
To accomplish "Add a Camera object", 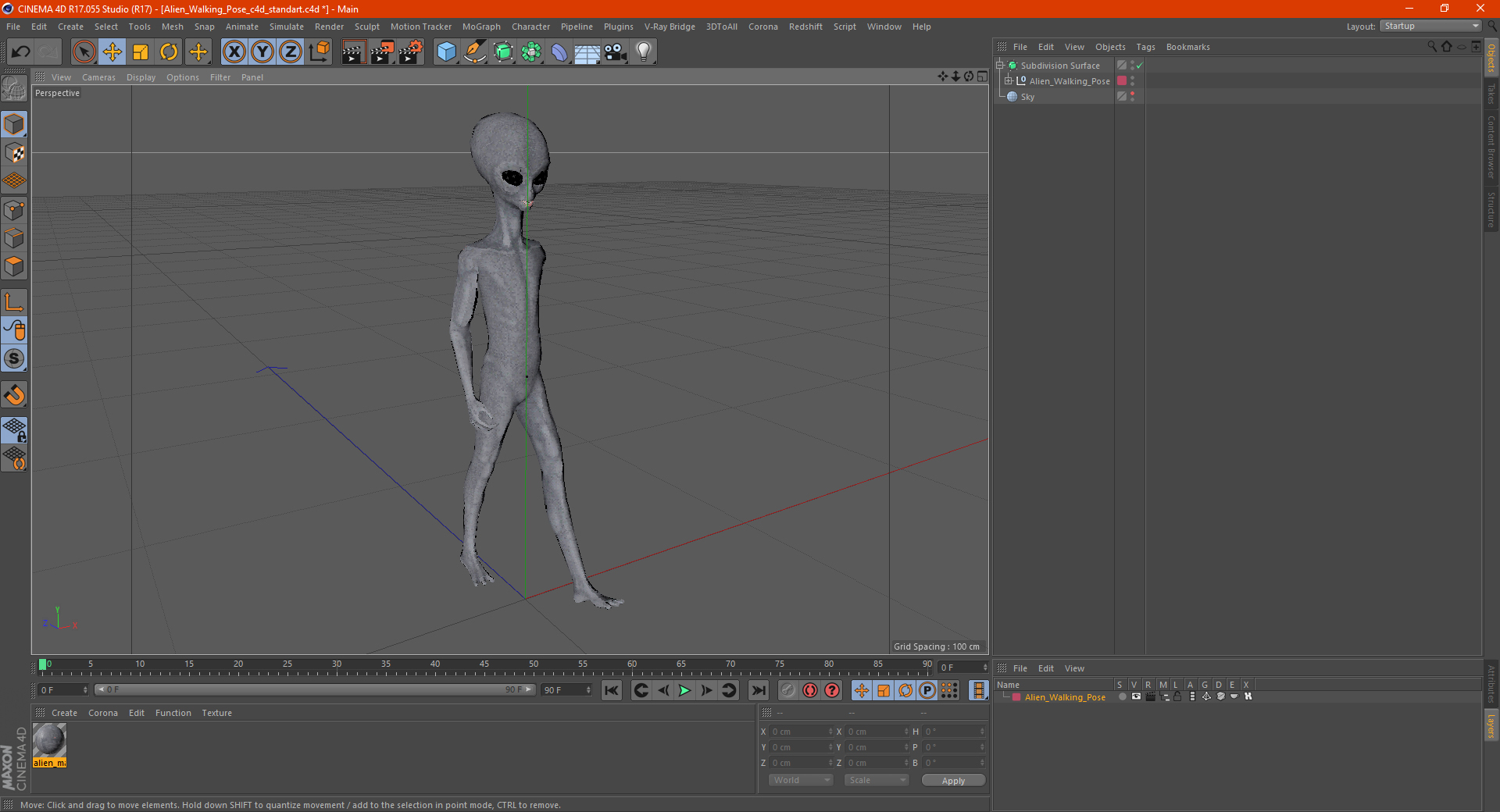I will [x=616, y=52].
